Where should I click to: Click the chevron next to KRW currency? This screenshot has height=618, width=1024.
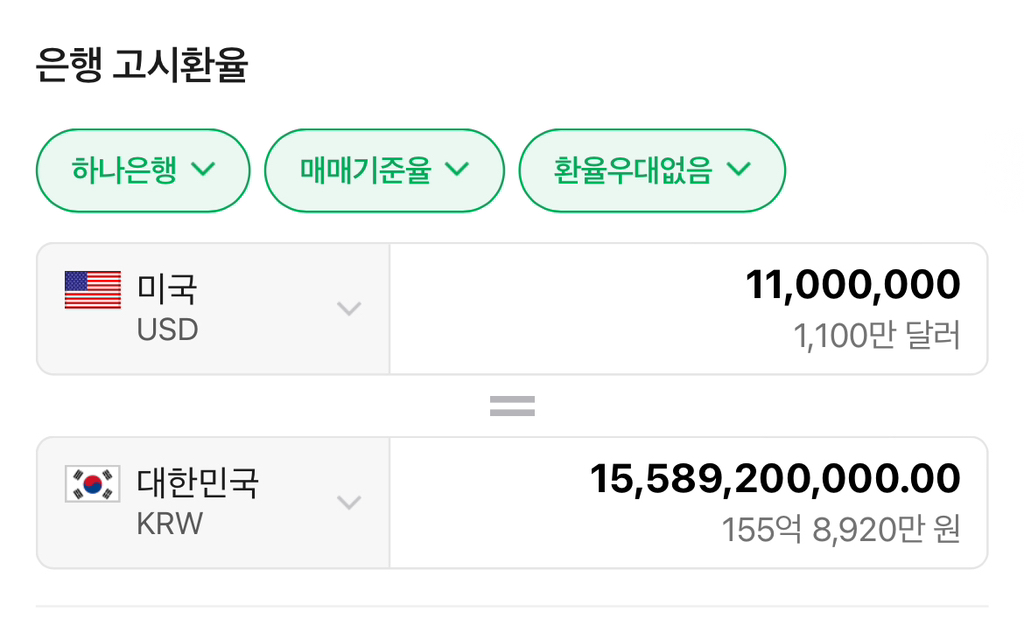click(349, 503)
